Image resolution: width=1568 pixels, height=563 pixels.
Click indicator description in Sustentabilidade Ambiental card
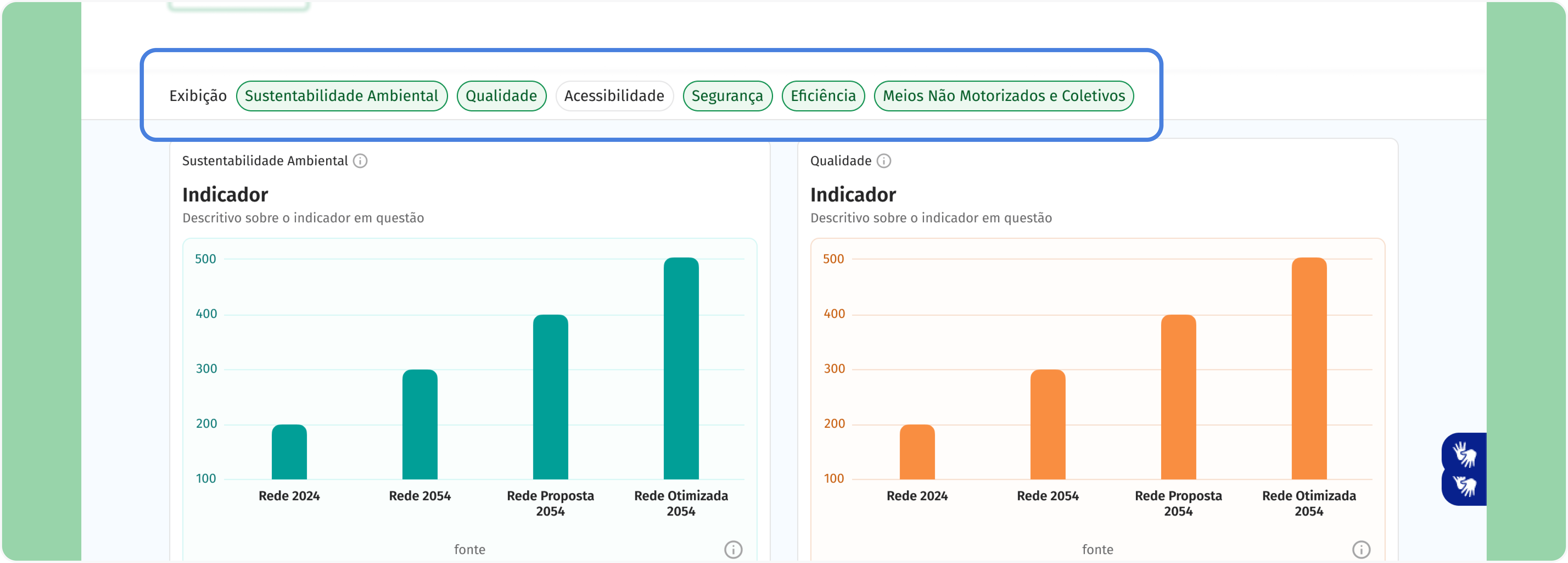[x=303, y=218]
